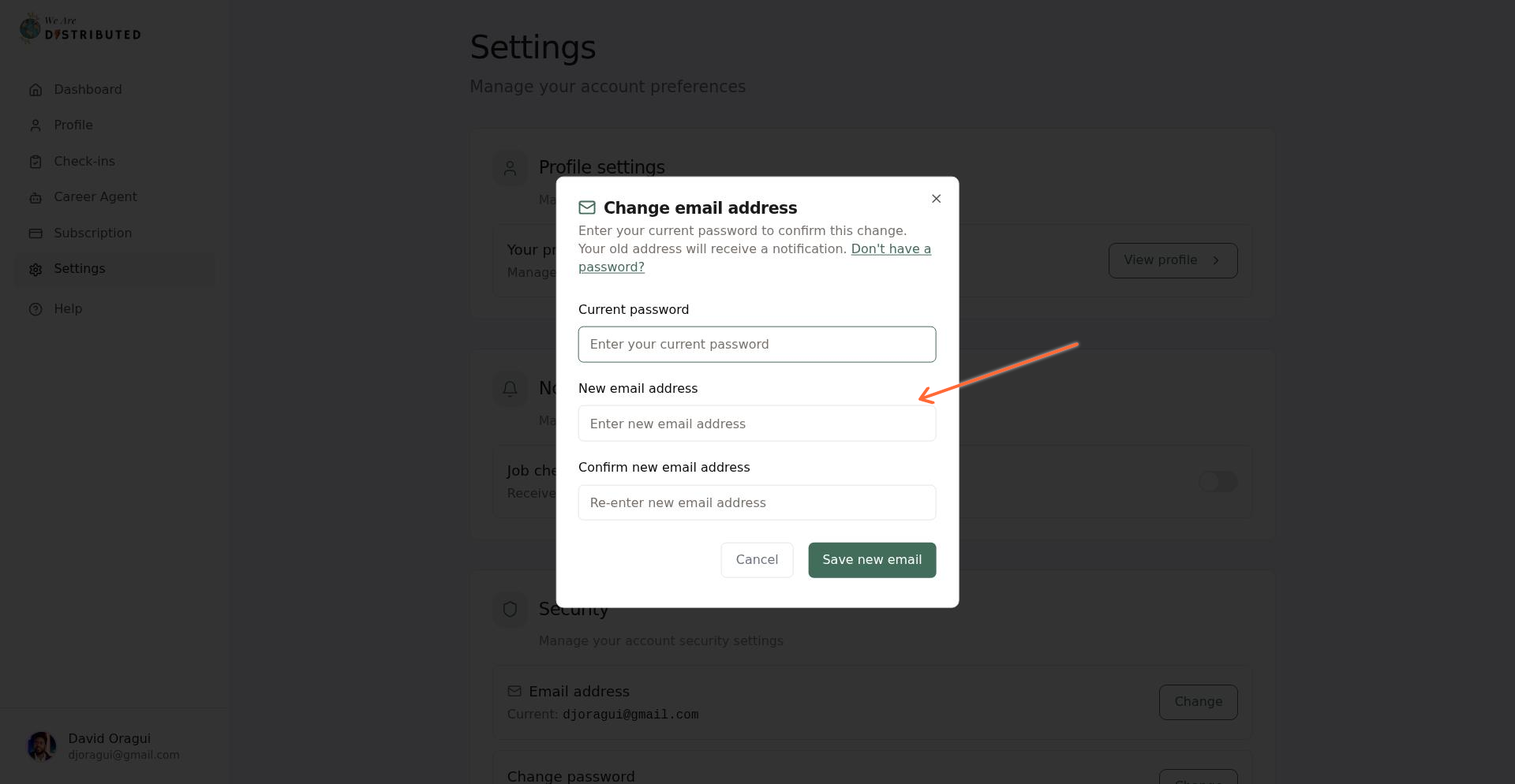Click David Oragui's profile avatar
The image size is (1515, 784).
pos(42,746)
